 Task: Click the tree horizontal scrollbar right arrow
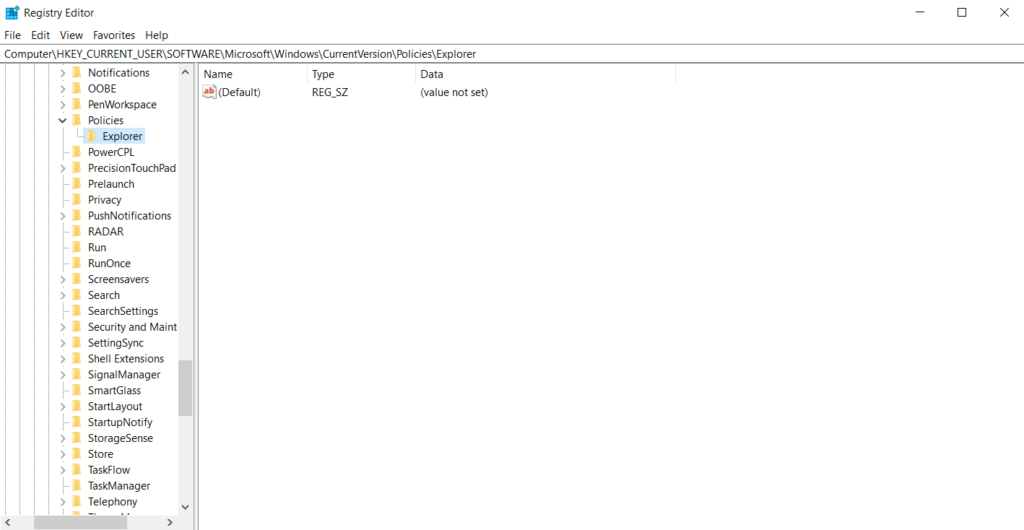click(170, 522)
